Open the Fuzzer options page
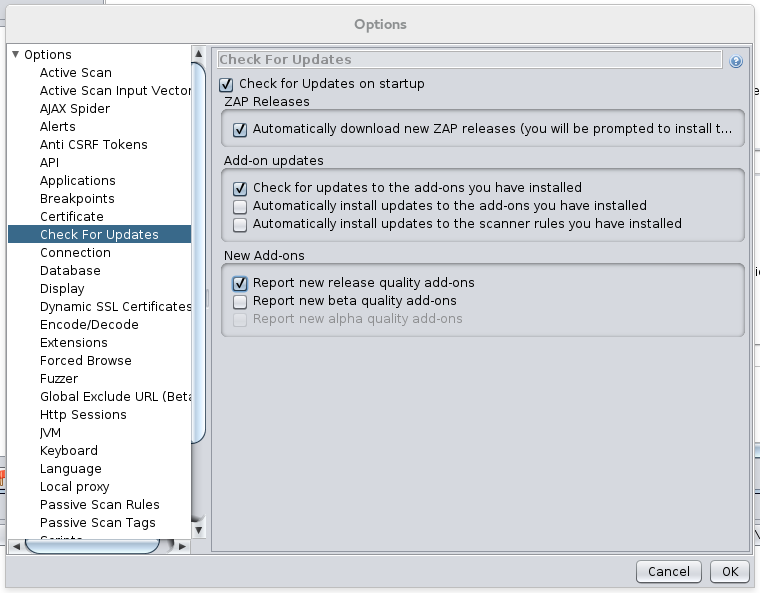The width and height of the screenshot is (760, 593). [x=59, y=379]
